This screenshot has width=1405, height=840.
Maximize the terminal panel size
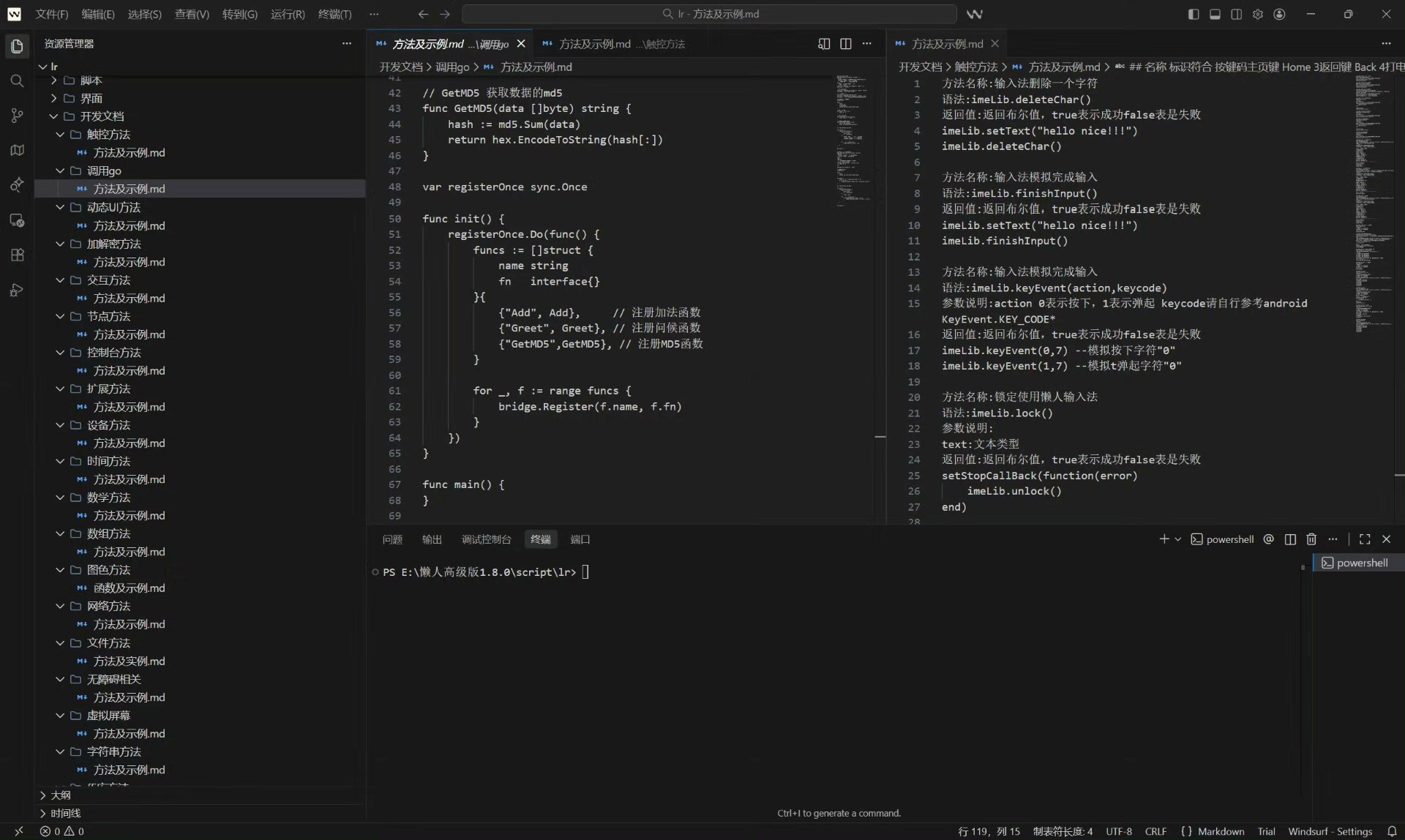click(x=1365, y=539)
